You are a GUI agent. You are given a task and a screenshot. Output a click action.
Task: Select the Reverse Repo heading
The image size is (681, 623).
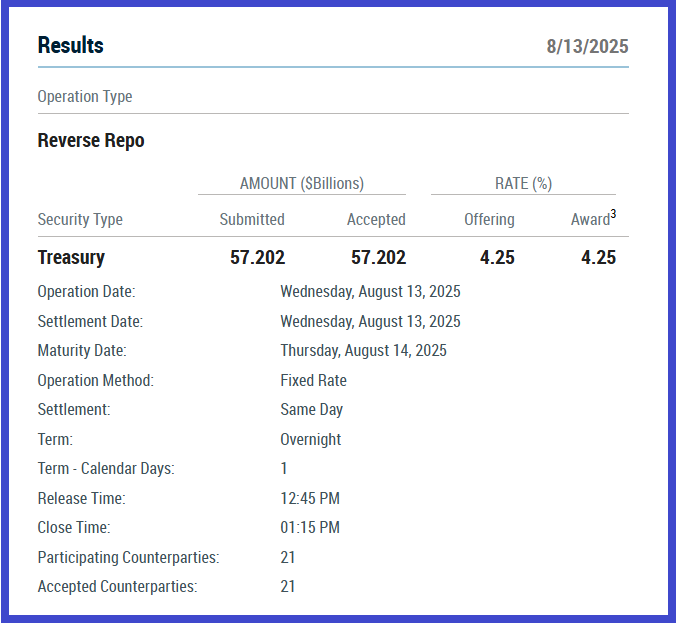(91, 141)
